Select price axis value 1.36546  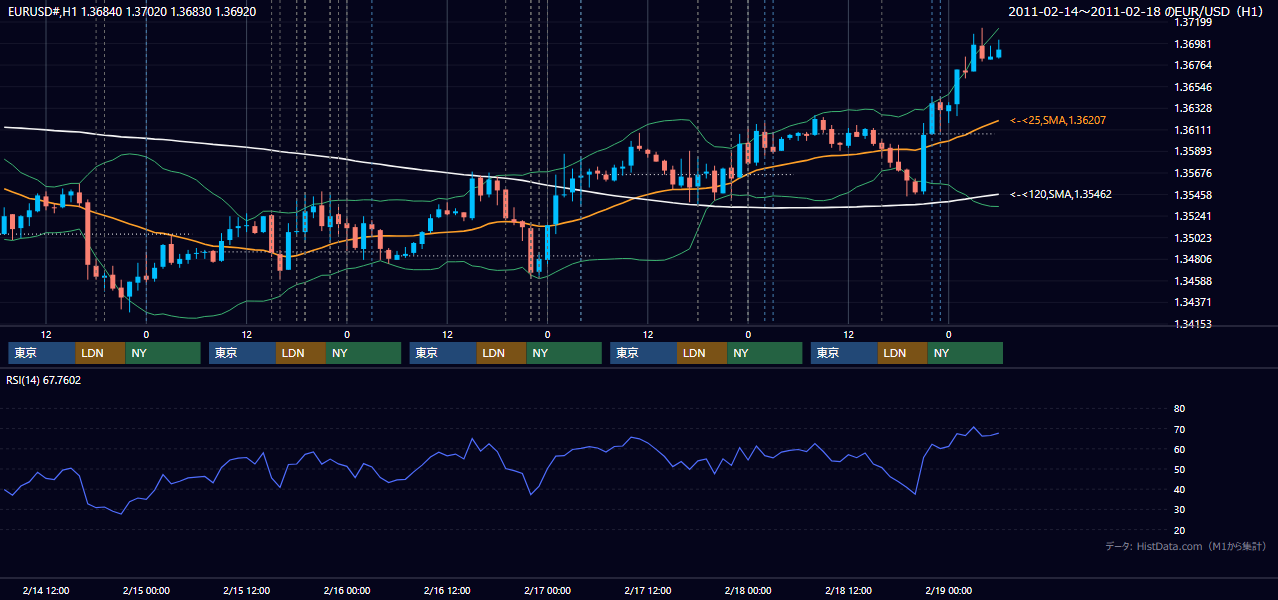(x=1192, y=87)
